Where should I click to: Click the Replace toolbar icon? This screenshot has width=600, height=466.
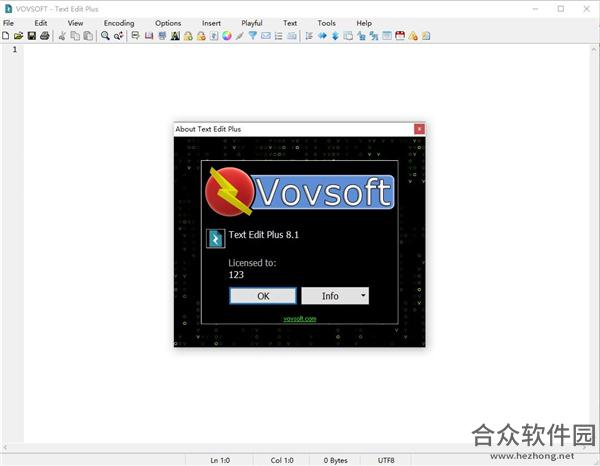(119, 36)
